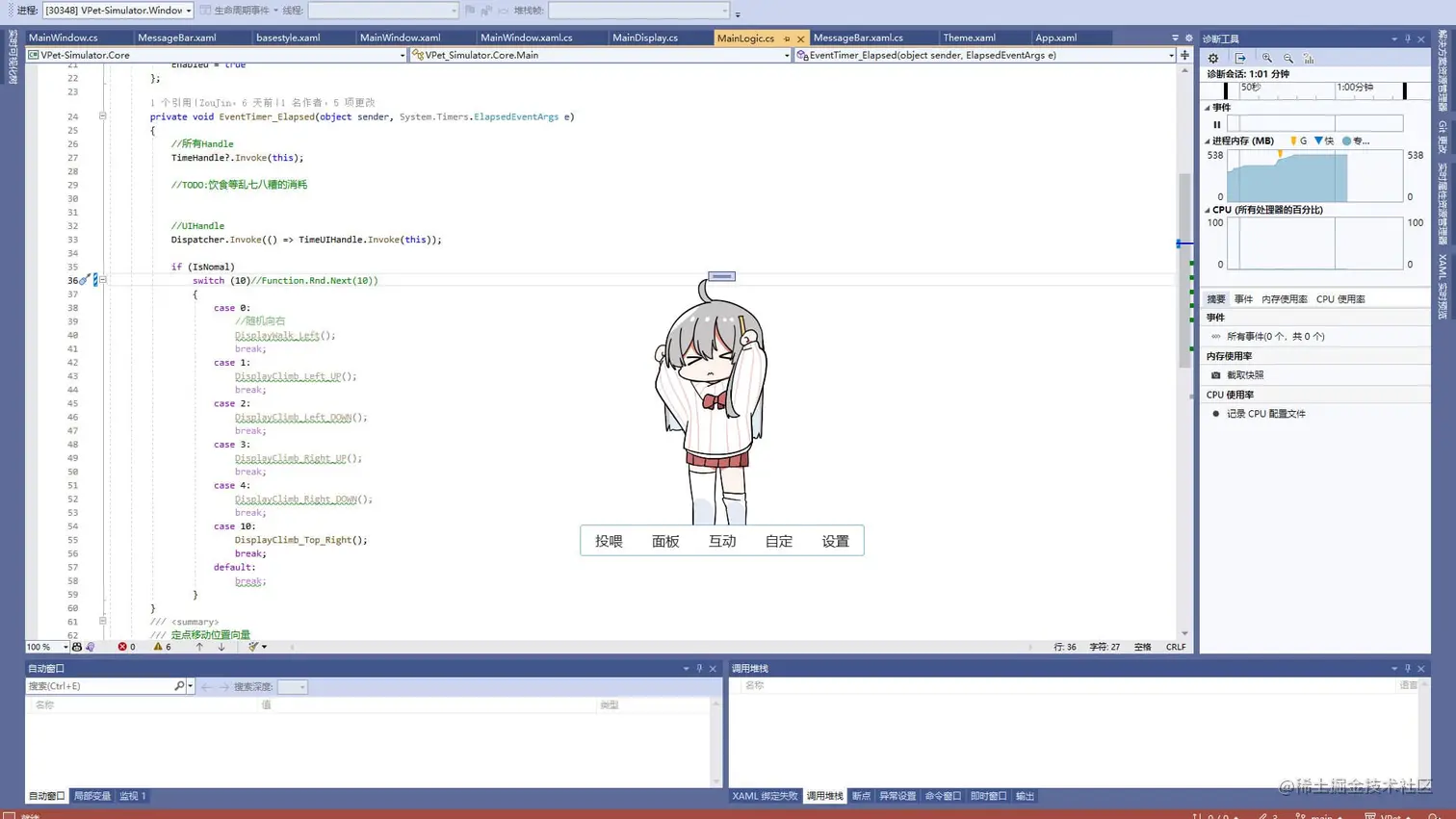Collapse the switch block at line 36

pyautogui.click(x=102, y=280)
